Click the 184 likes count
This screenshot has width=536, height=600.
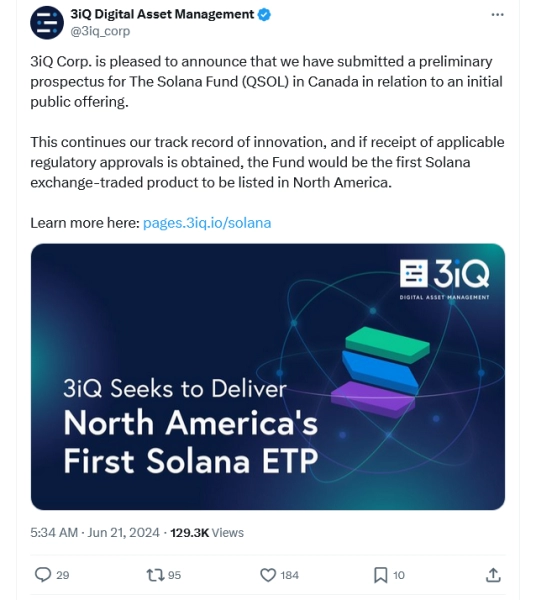point(290,575)
